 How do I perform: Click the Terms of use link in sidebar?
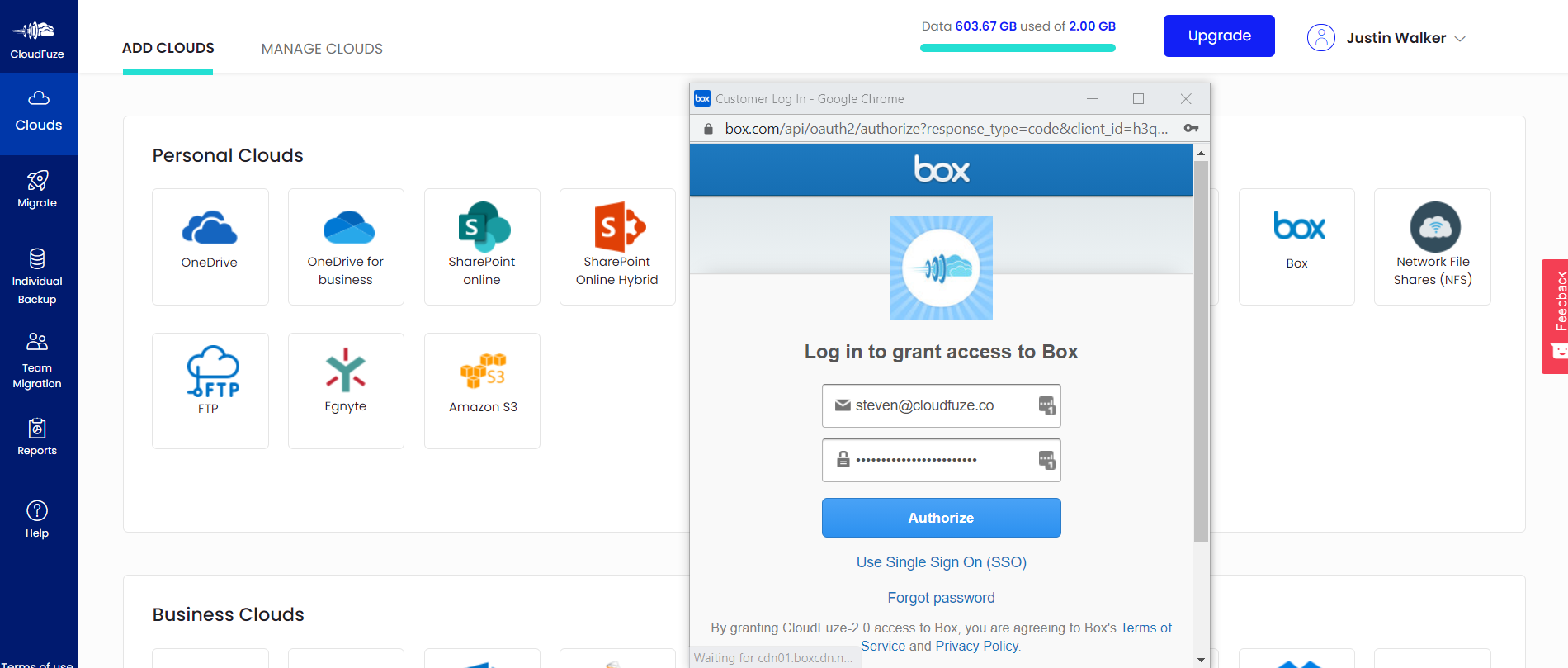pyautogui.click(x=37, y=664)
